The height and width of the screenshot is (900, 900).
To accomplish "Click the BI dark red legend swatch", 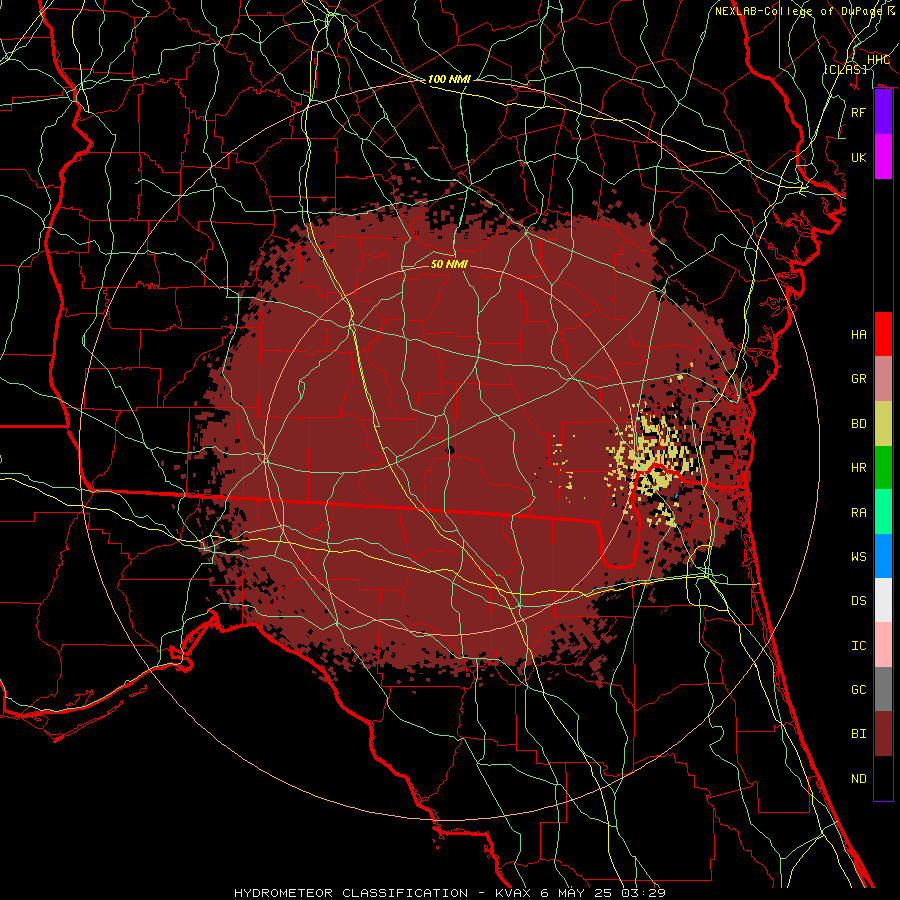I will 883,734.
